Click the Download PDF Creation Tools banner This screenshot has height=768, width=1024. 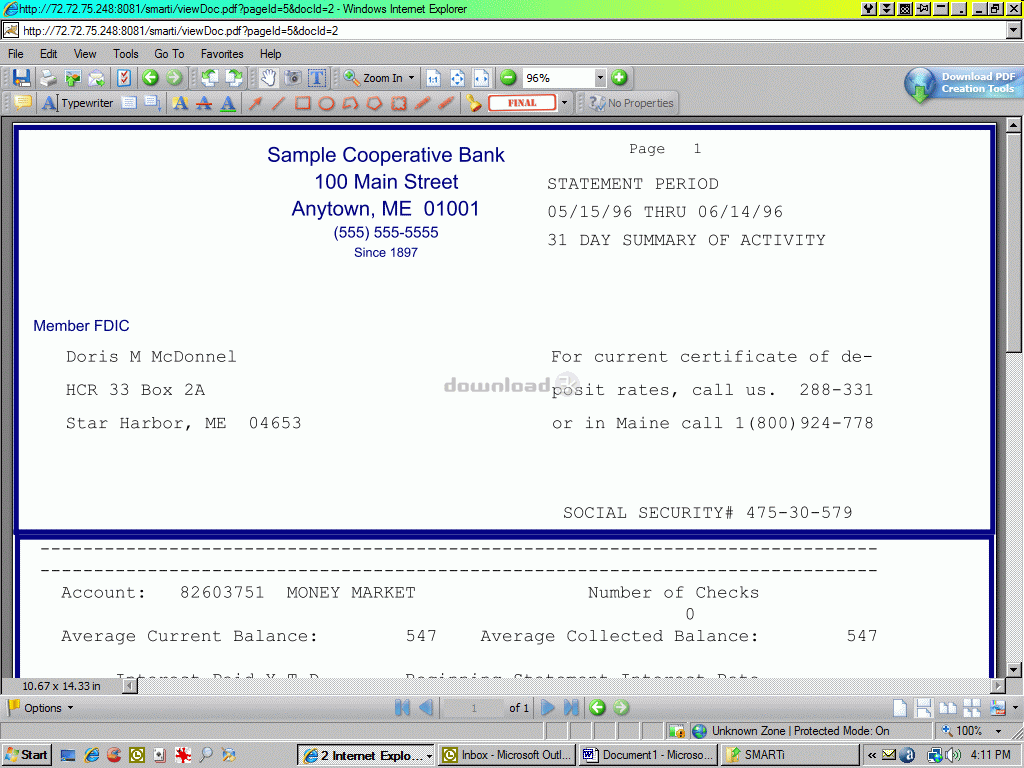coord(963,84)
